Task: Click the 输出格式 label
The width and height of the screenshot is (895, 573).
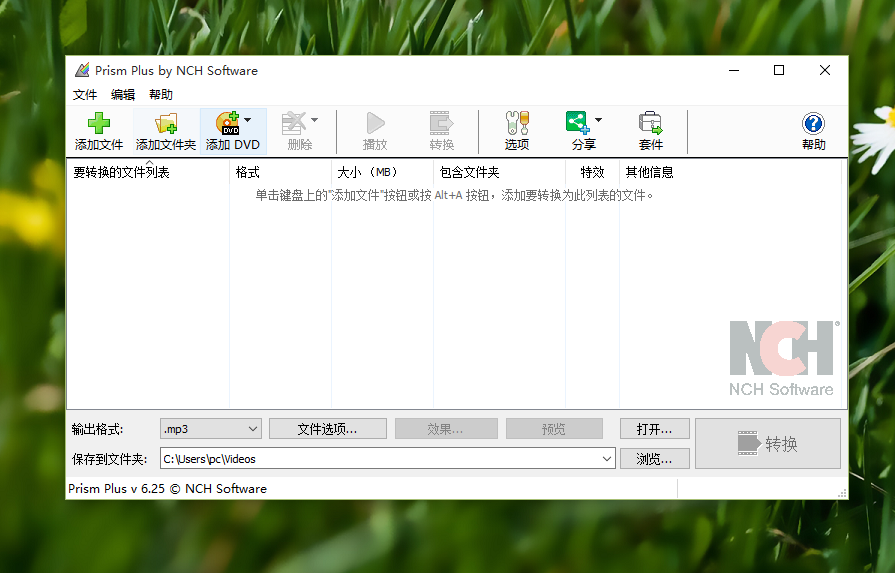Action: (97, 429)
